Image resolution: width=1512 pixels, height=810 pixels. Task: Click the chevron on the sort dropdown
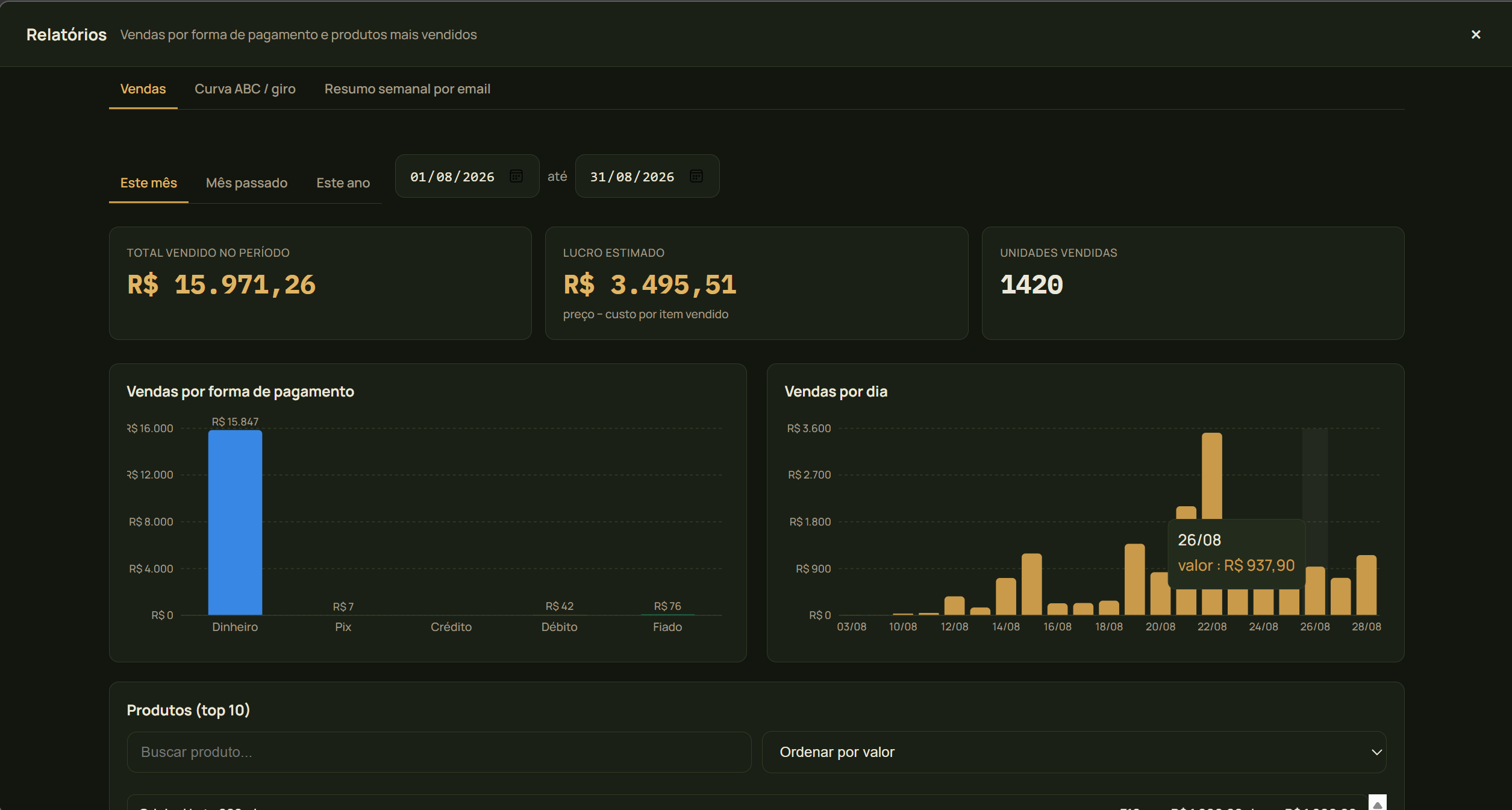tap(1376, 752)
